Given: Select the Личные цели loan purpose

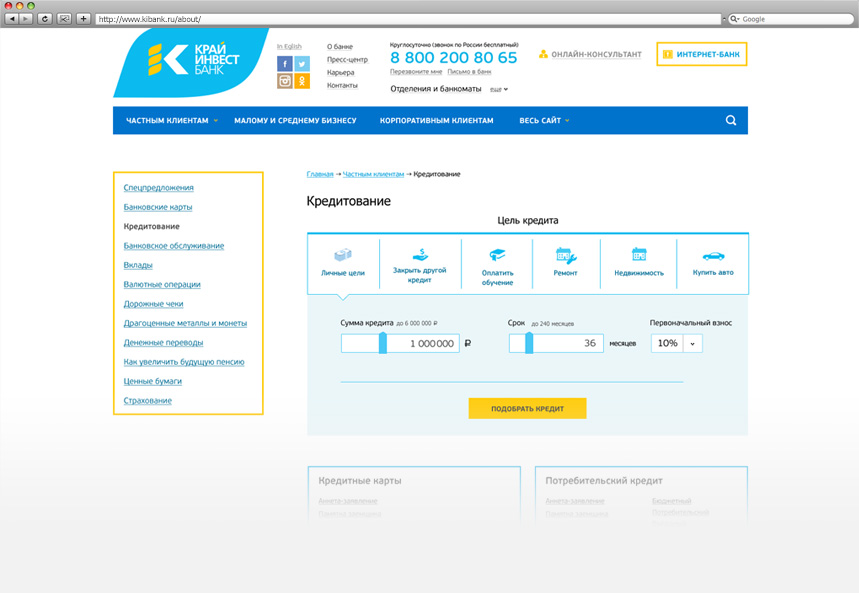Looking at the screenshot, I should point(343,263).
